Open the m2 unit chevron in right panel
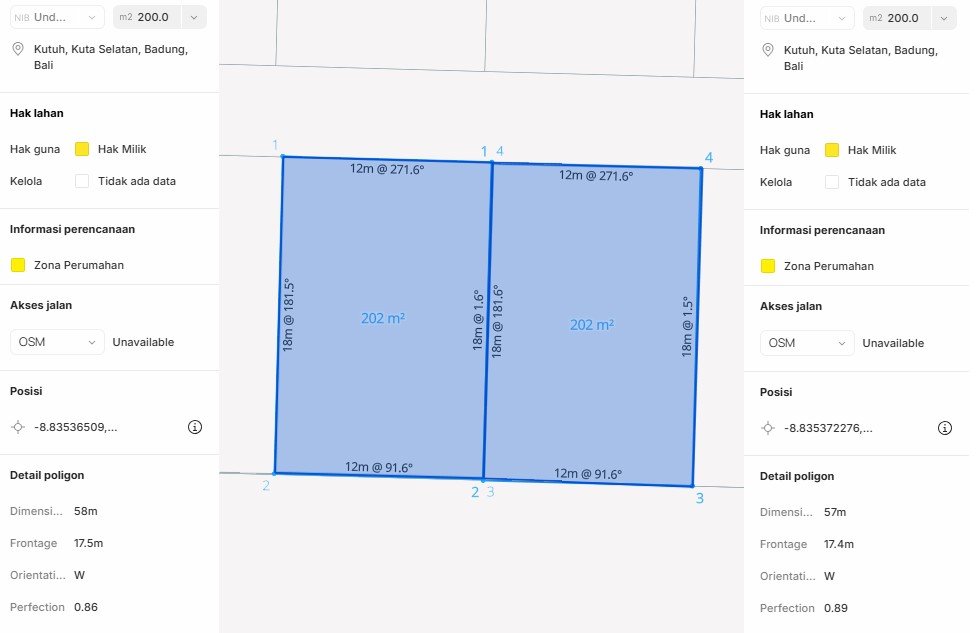 click(944, 18)
